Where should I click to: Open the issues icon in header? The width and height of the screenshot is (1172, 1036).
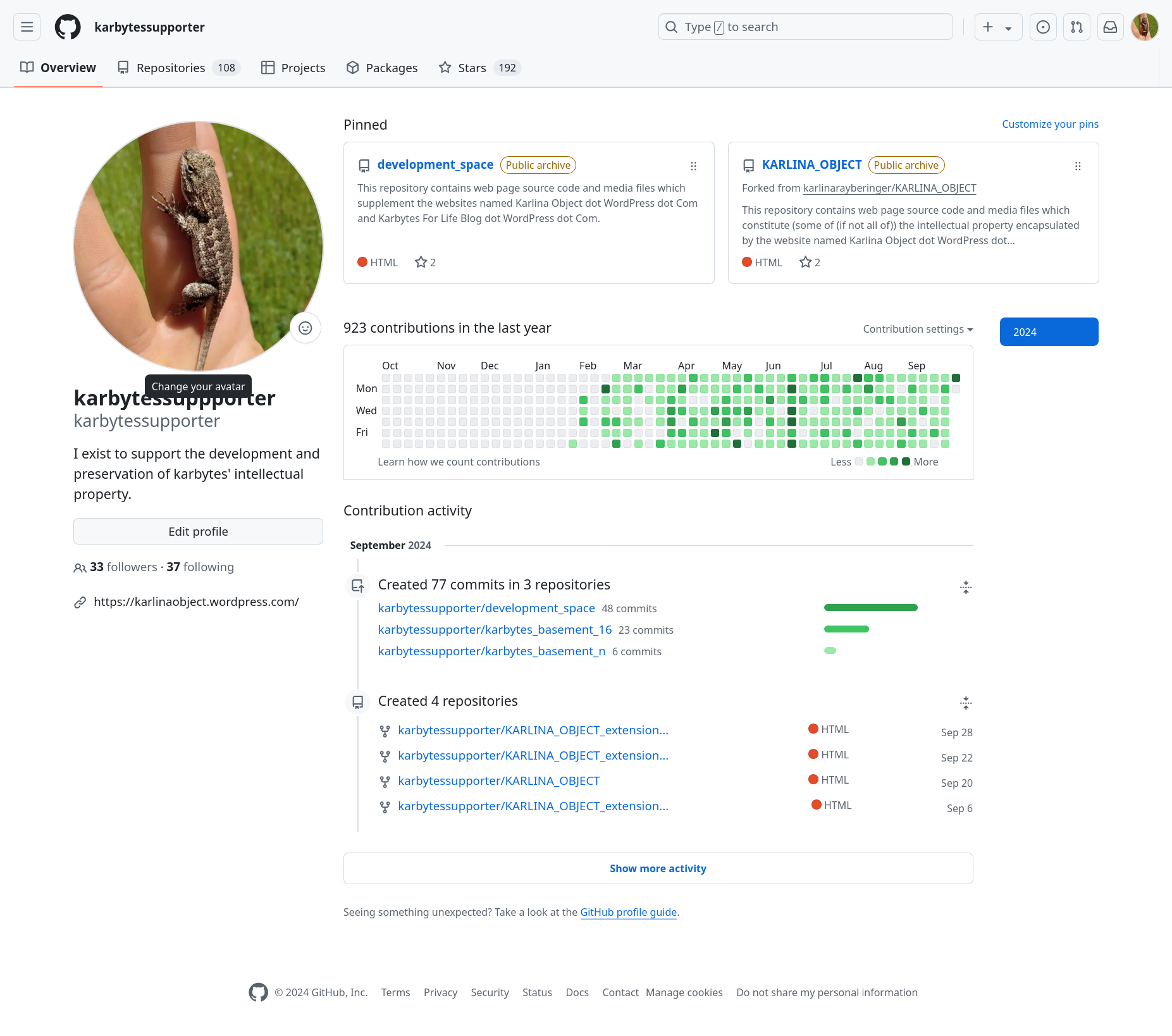(1043, 27)
